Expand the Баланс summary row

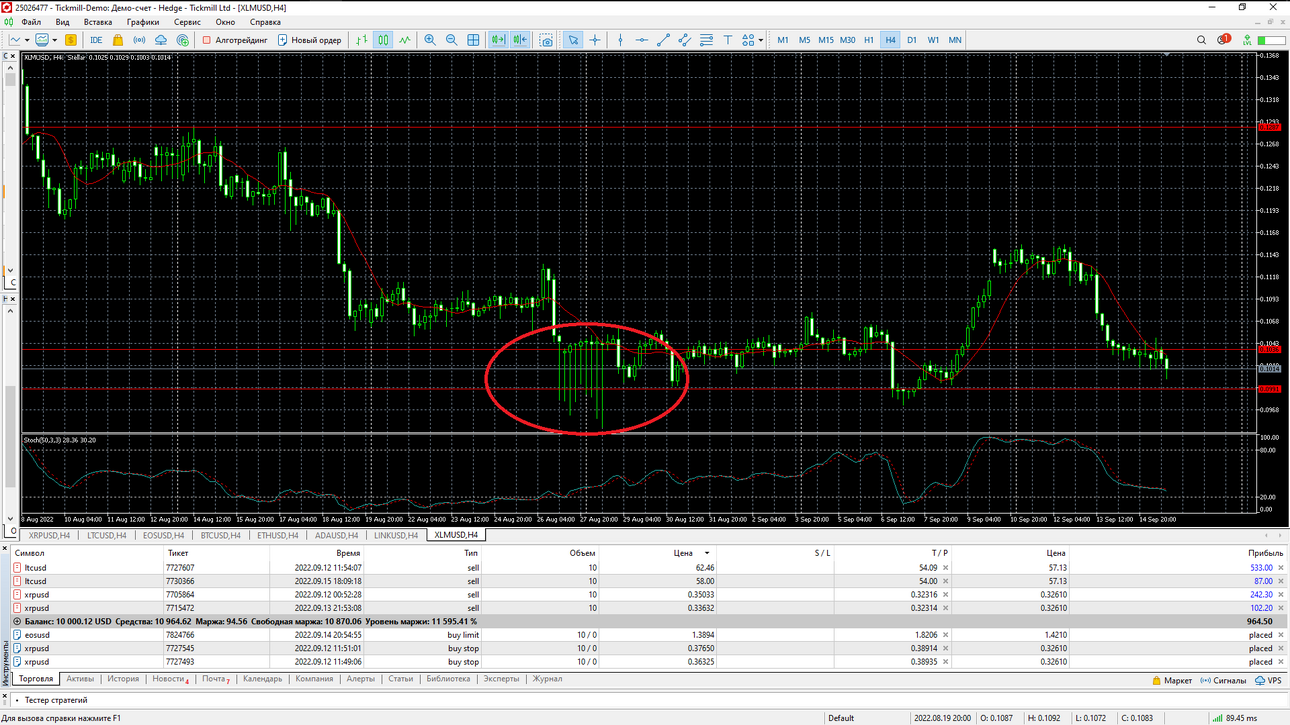pos(17,621)
